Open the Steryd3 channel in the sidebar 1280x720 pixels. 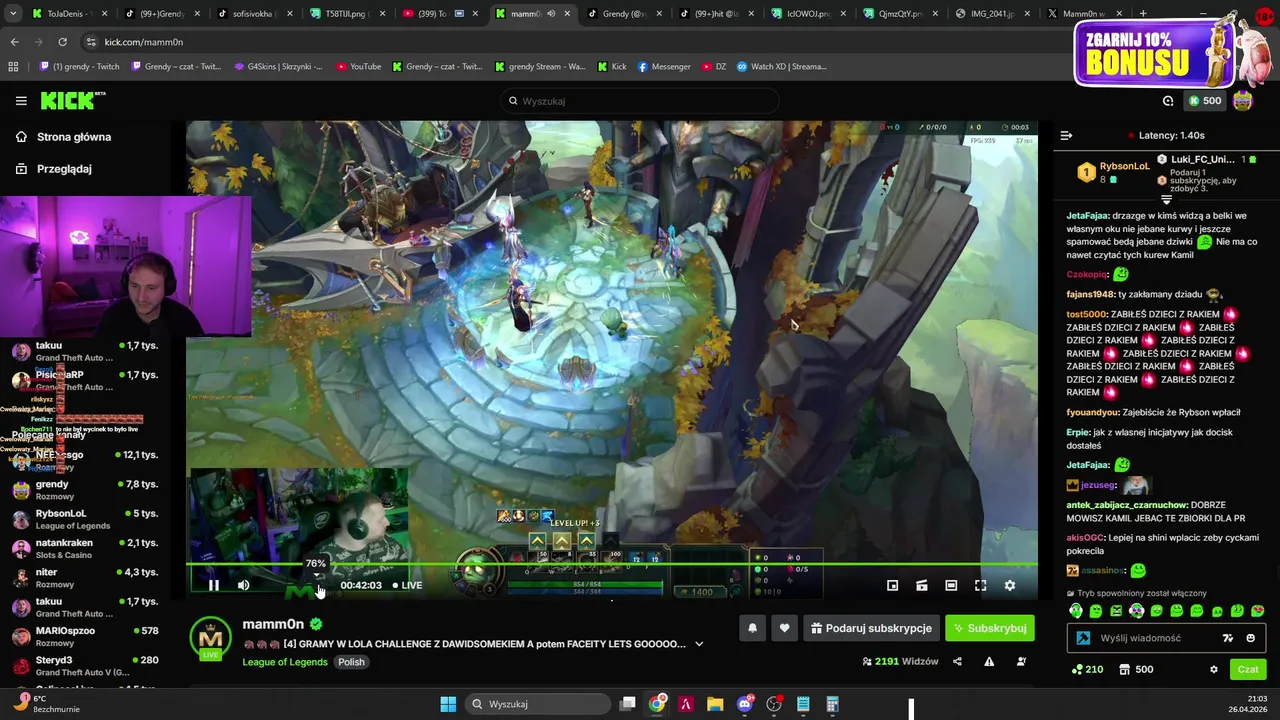point(84,665)
